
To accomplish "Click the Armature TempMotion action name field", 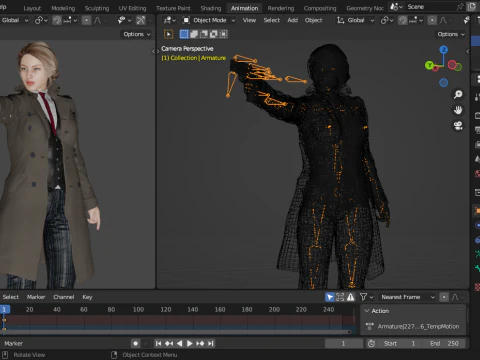I will point(418,327).
